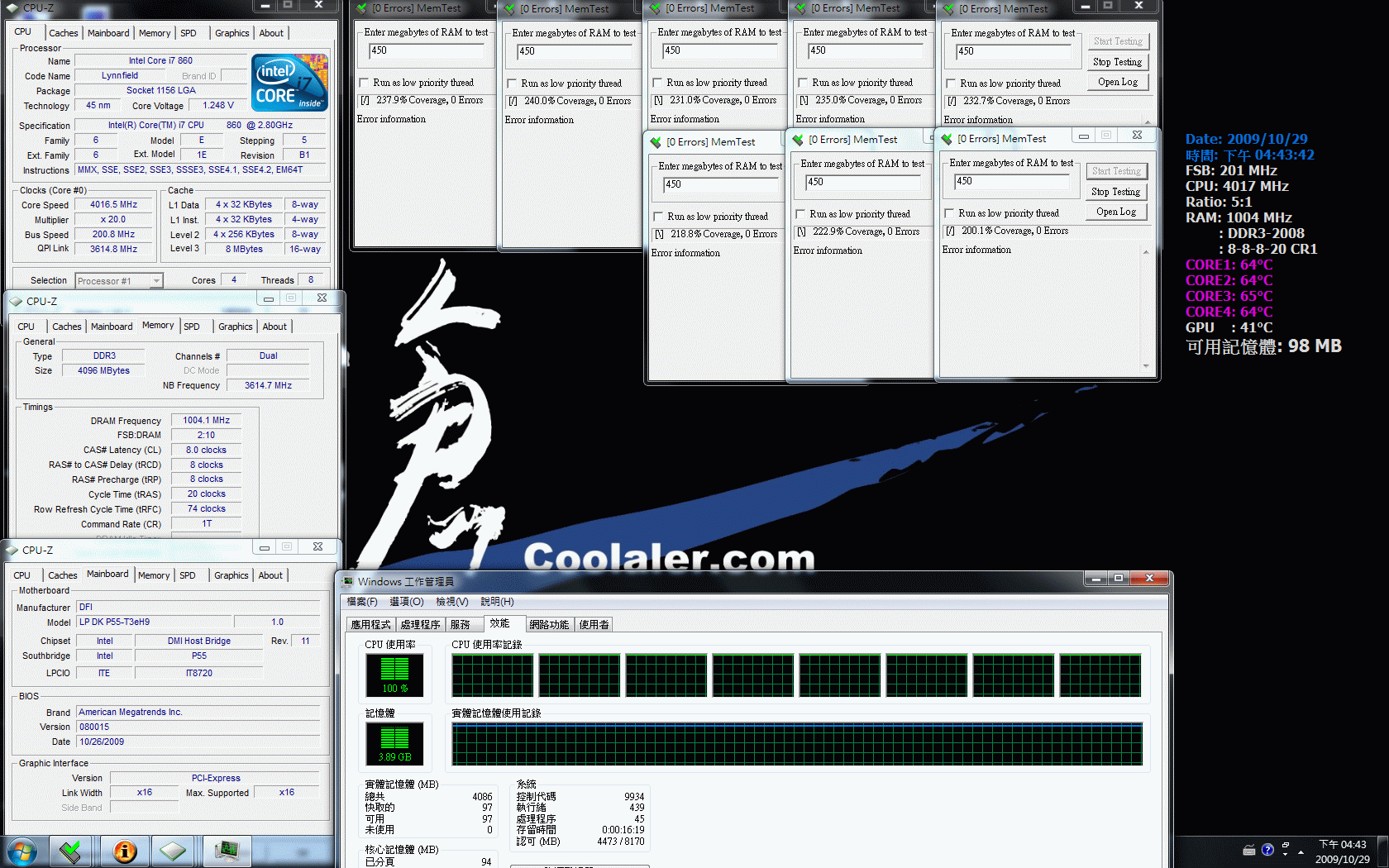This screenshot has height=868, width=1389.
Task: Click the language bar restore icon in tray
Action: point(1286,846)
